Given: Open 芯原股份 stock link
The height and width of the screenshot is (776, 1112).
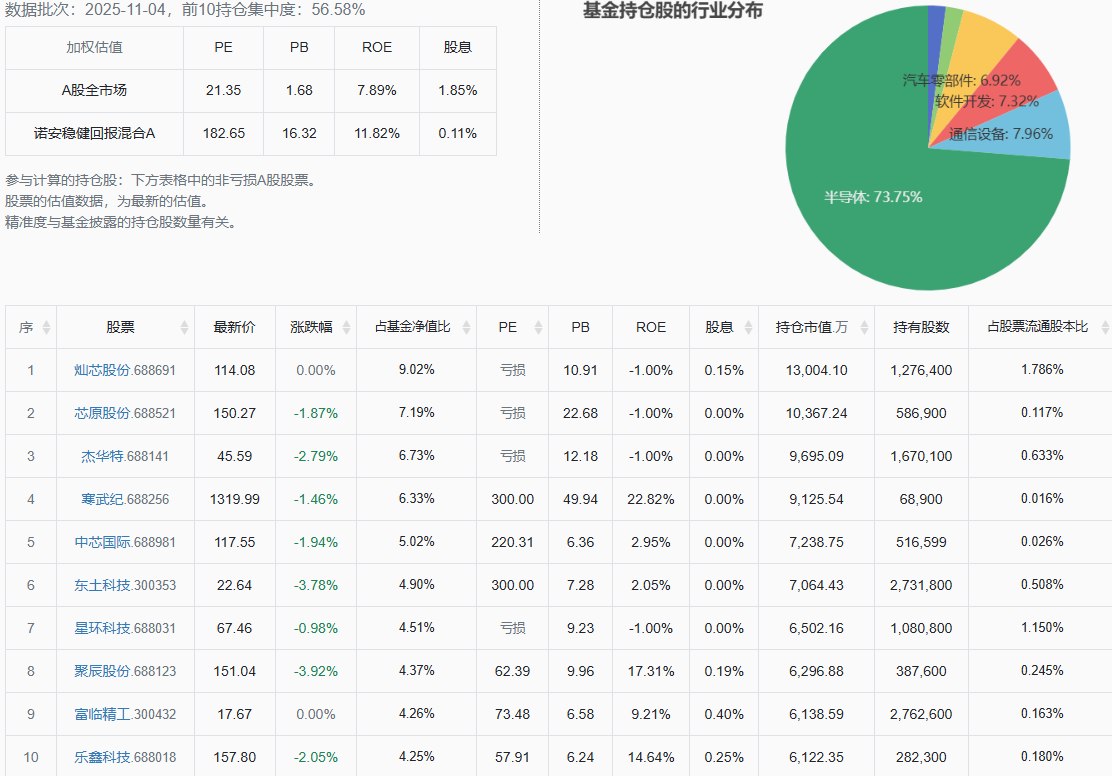Looking at the screenshot, I should tap(102, 414).
